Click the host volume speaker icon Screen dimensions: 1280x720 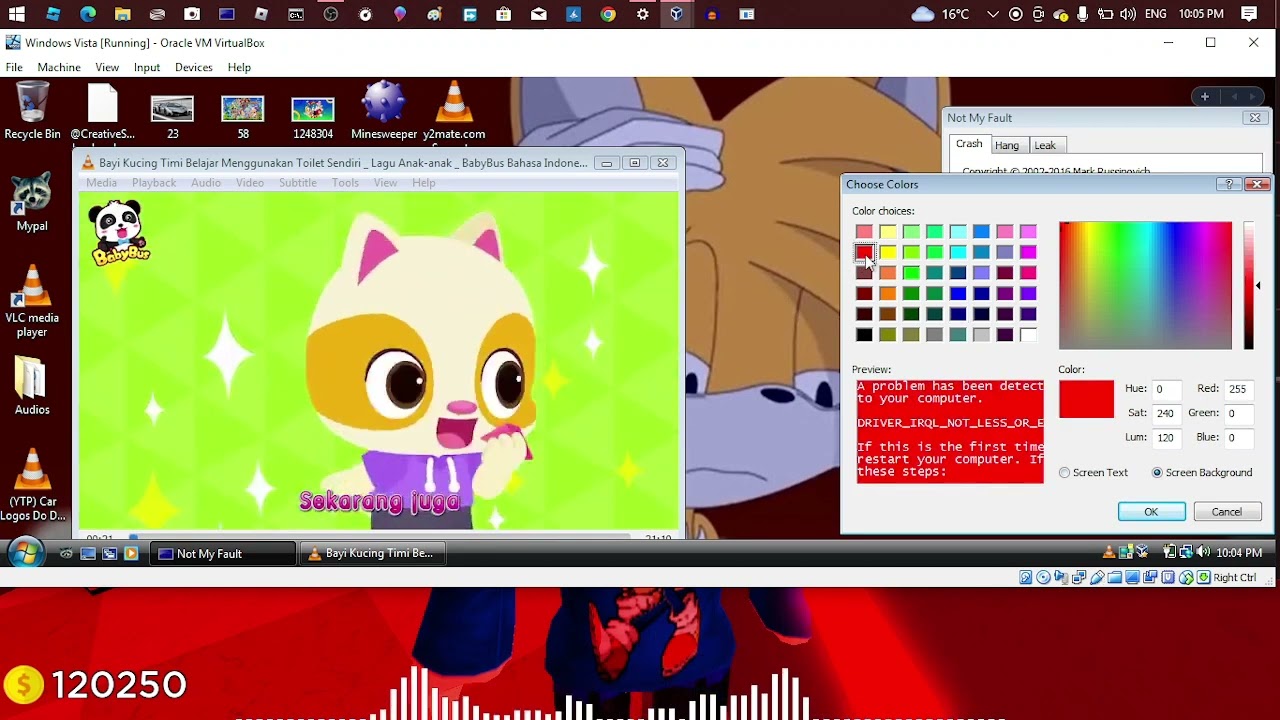pos(1128,14)
